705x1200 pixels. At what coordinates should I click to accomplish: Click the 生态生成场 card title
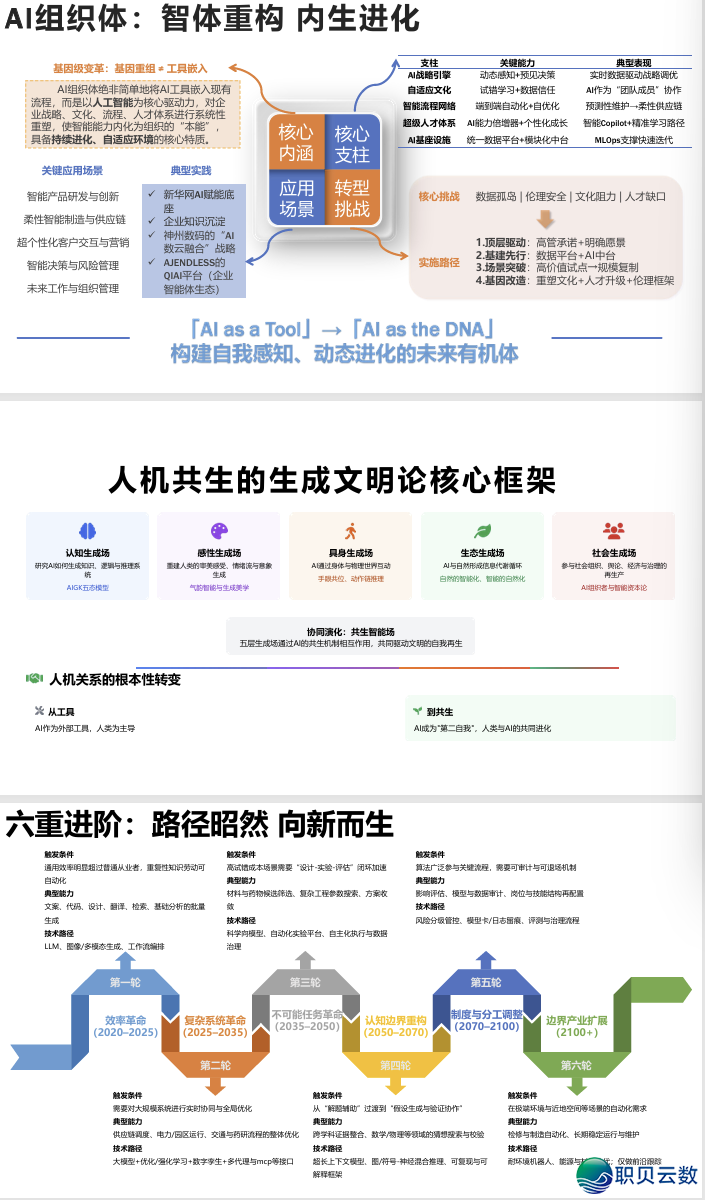(x=482, y=553)
